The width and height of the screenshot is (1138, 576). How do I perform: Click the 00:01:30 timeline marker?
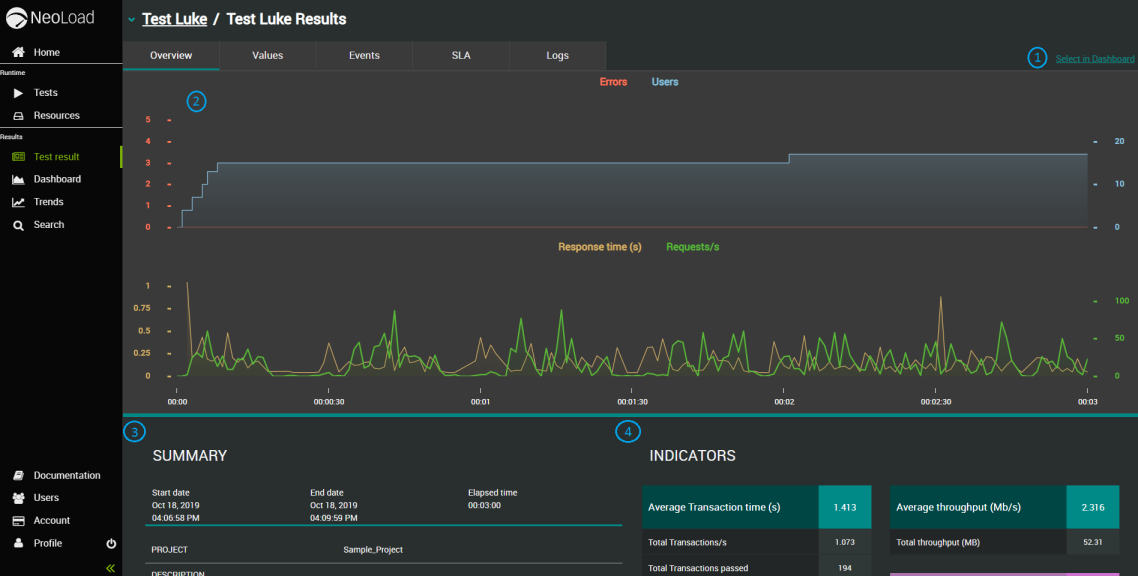[632, 402]
